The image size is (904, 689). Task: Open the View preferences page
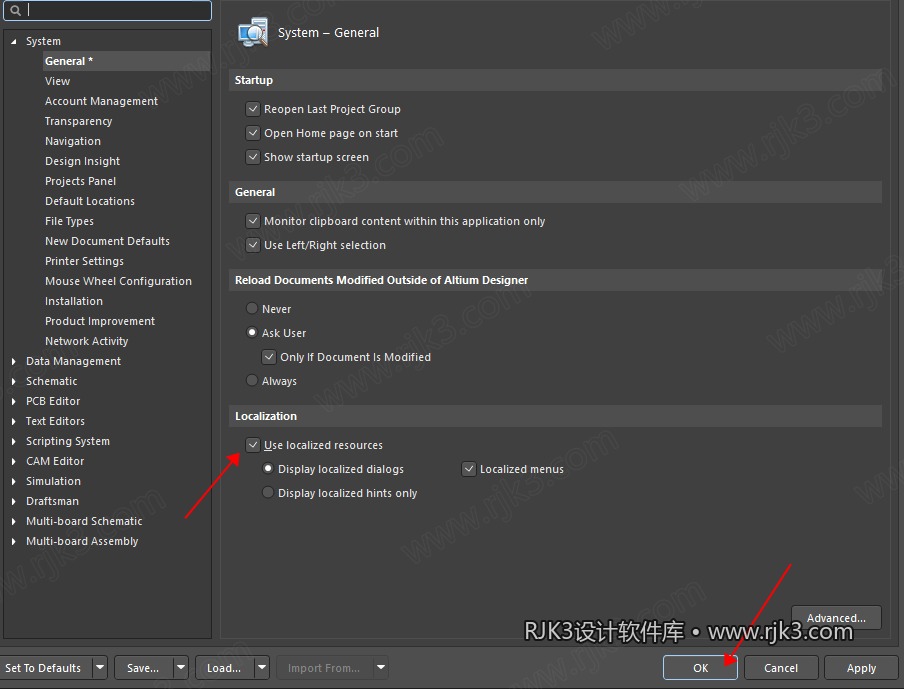coord(58,81)
